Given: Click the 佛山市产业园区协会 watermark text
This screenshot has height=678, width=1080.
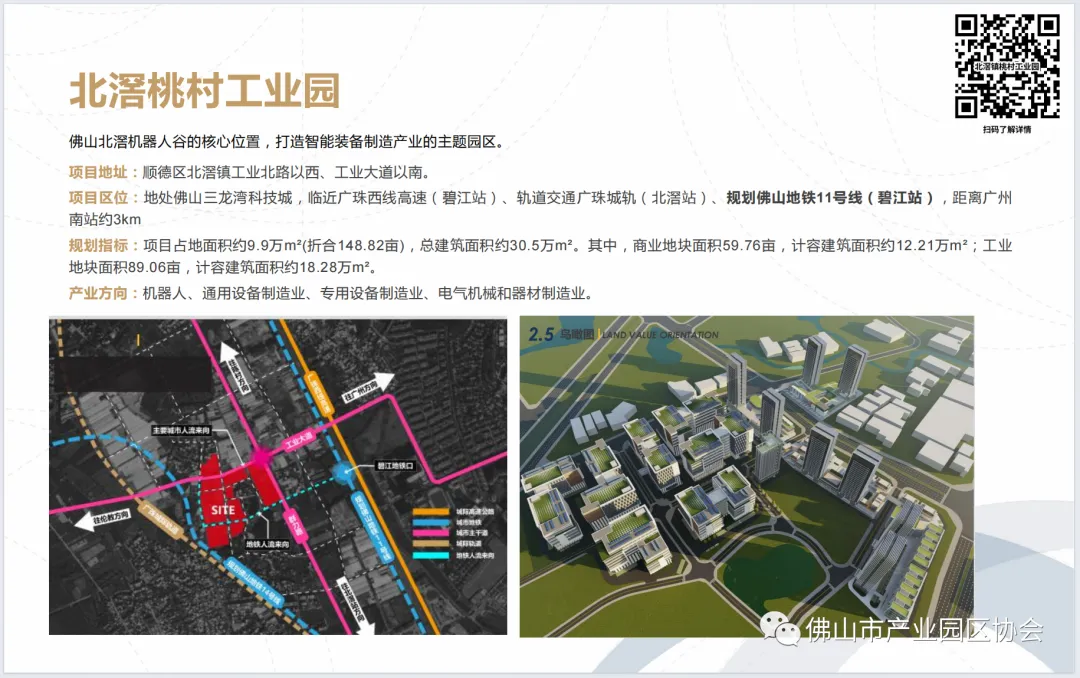Looking at the screenshot, I should (924, 630).
